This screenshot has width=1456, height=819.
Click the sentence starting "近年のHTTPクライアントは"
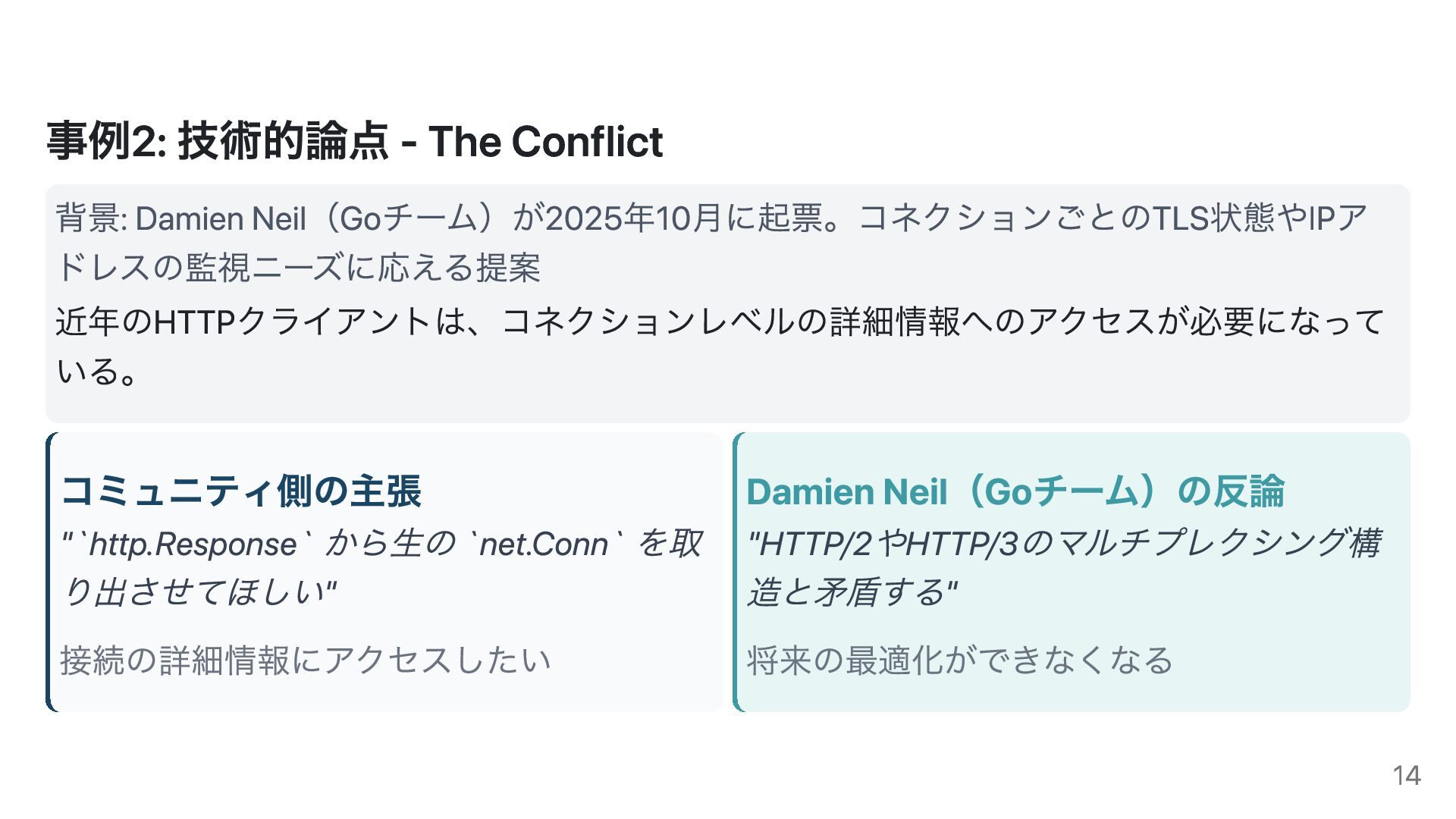(x=720, y=322)
